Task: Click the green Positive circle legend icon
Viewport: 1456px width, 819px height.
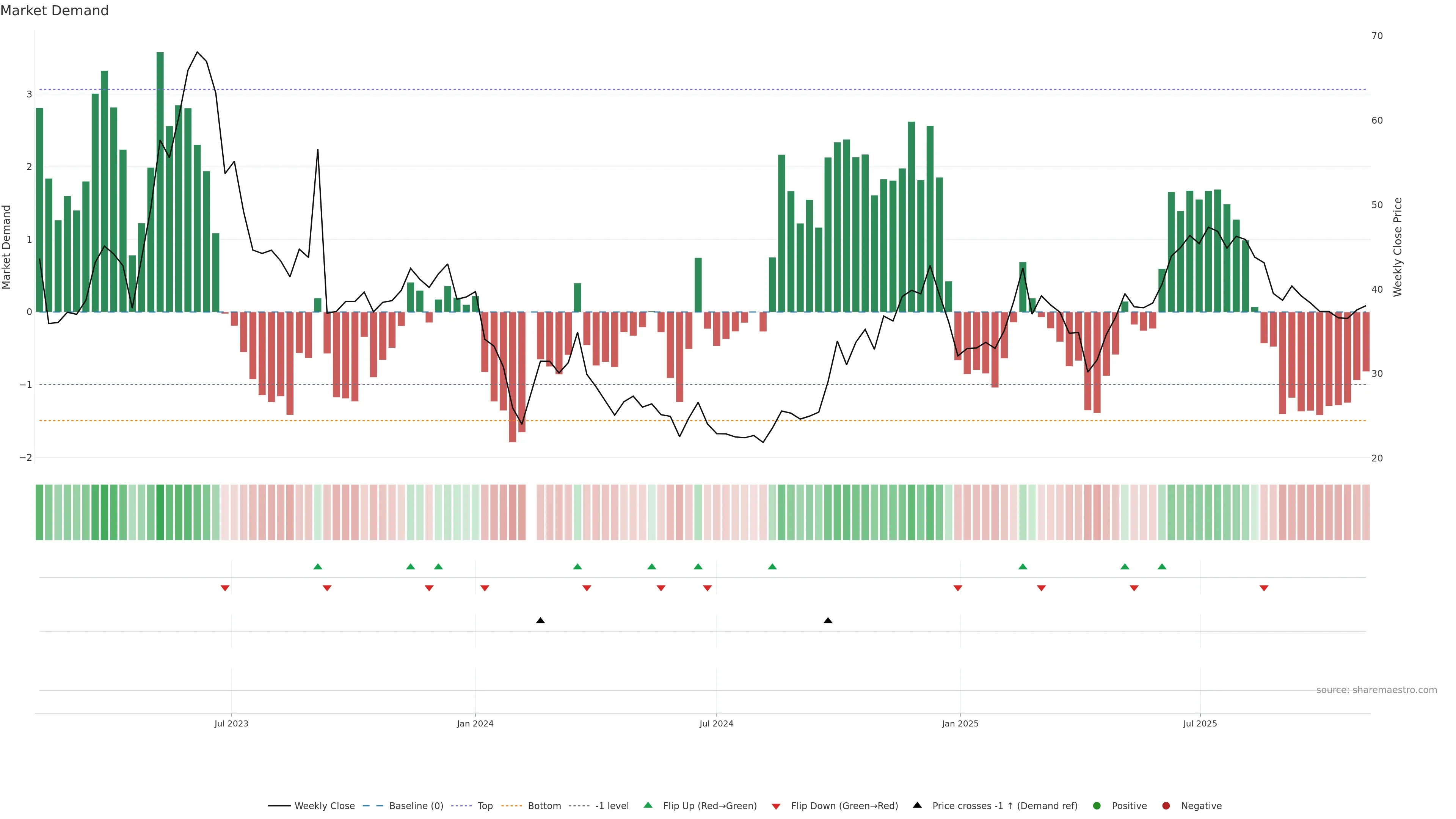Action: 1097,806
